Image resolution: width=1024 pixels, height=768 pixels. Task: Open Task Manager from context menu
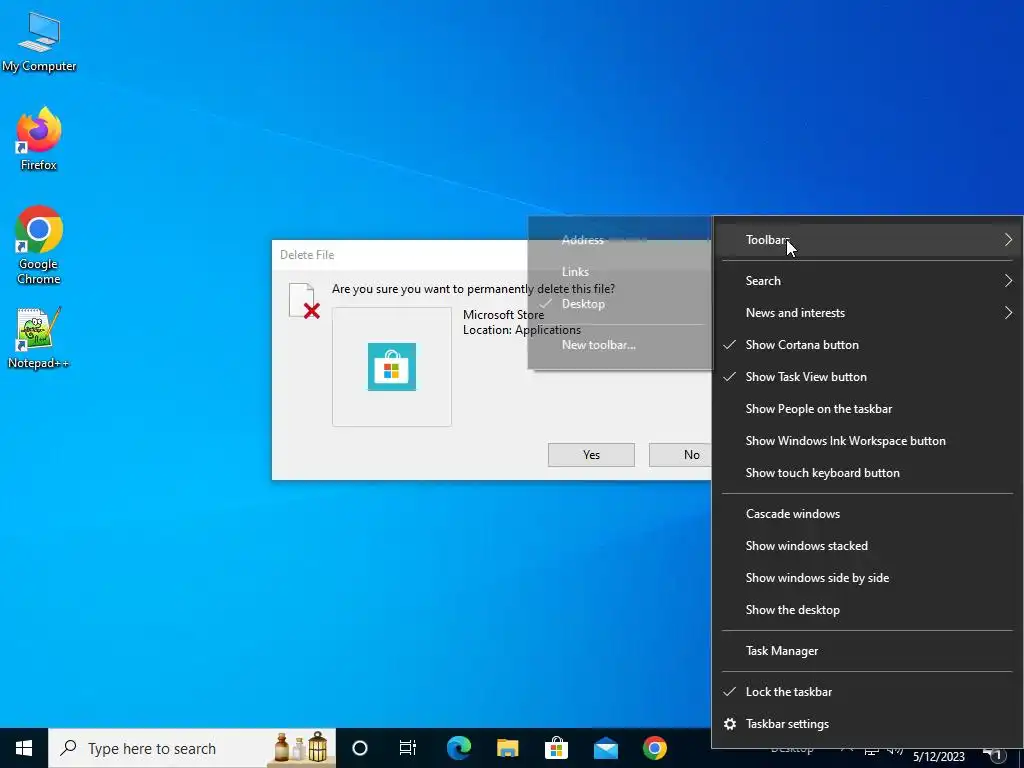pyautogui.click(x=867, y=651)
